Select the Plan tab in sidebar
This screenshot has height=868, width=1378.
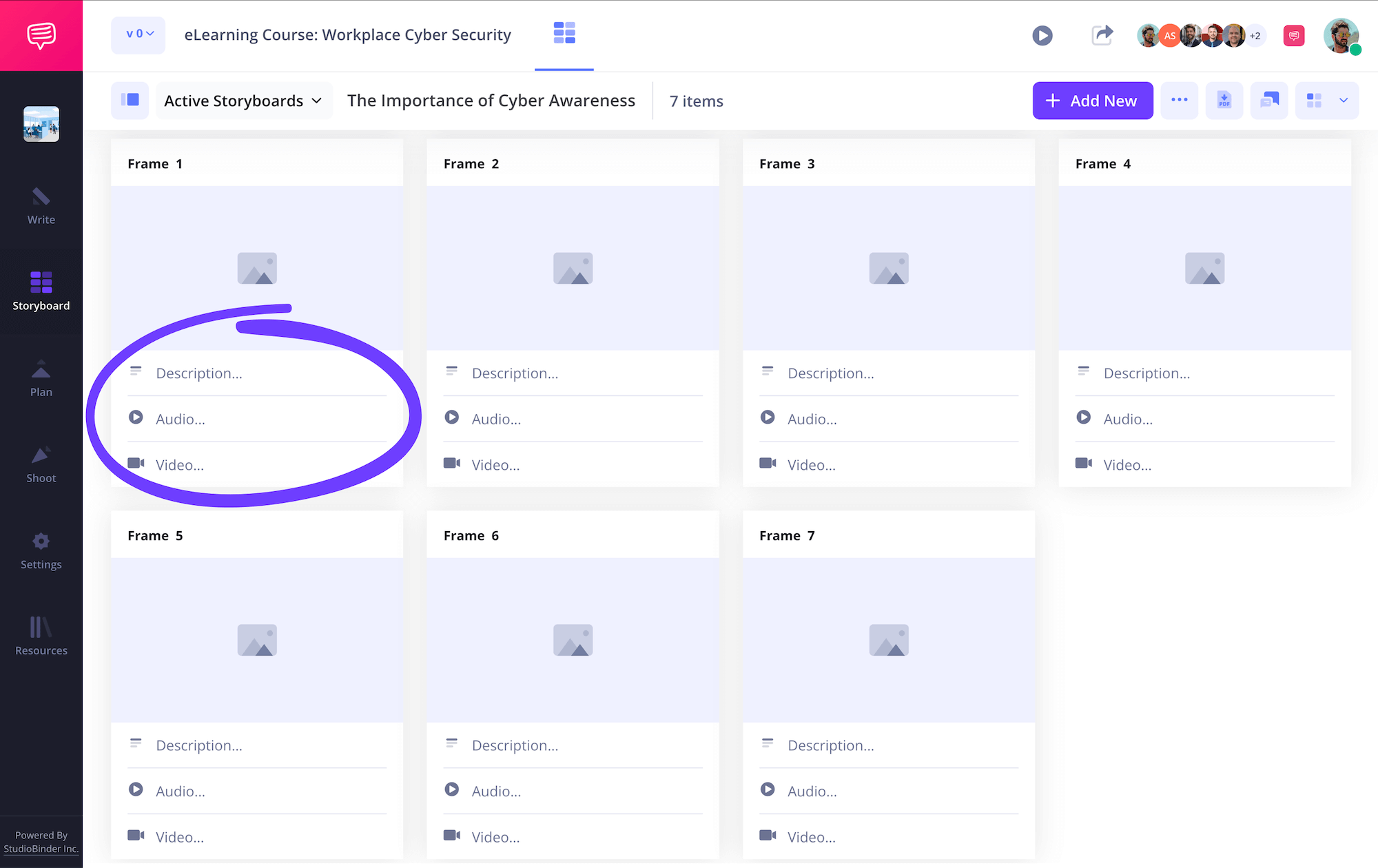(41, 378)
